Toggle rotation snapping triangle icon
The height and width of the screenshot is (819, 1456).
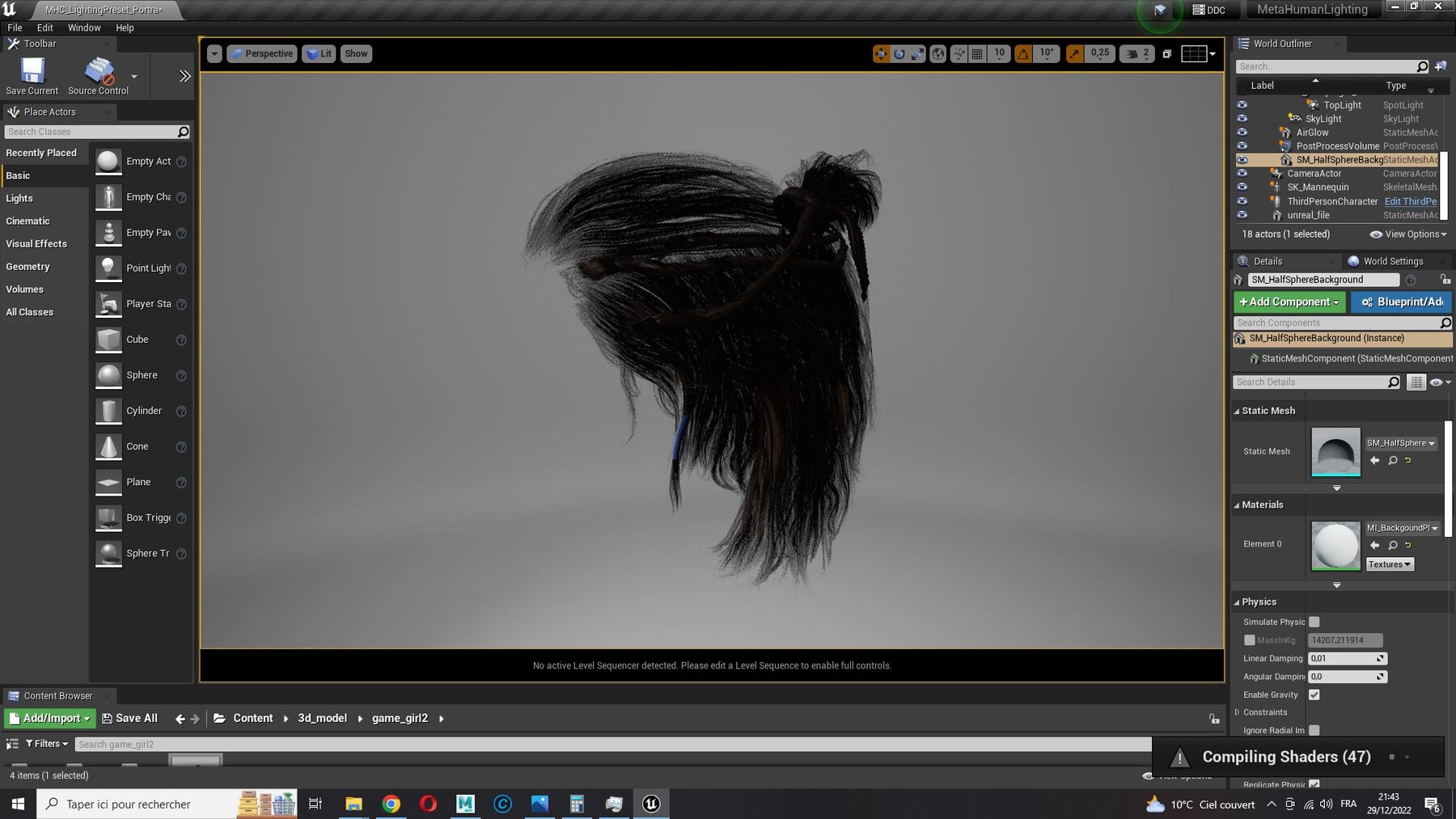[1023, 53]
